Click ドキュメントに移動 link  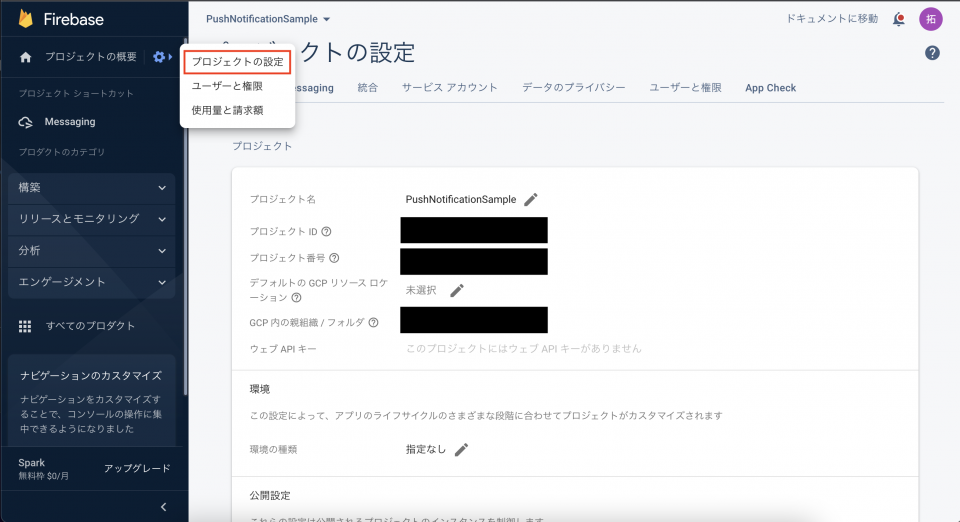pos(831,19)
